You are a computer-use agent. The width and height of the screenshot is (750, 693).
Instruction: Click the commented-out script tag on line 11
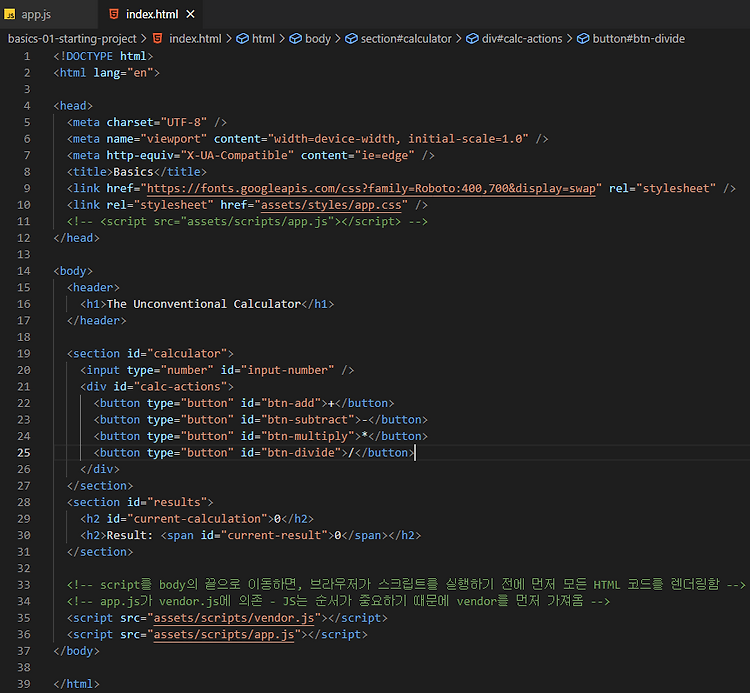pyautogui.click(x=247, y=221)
